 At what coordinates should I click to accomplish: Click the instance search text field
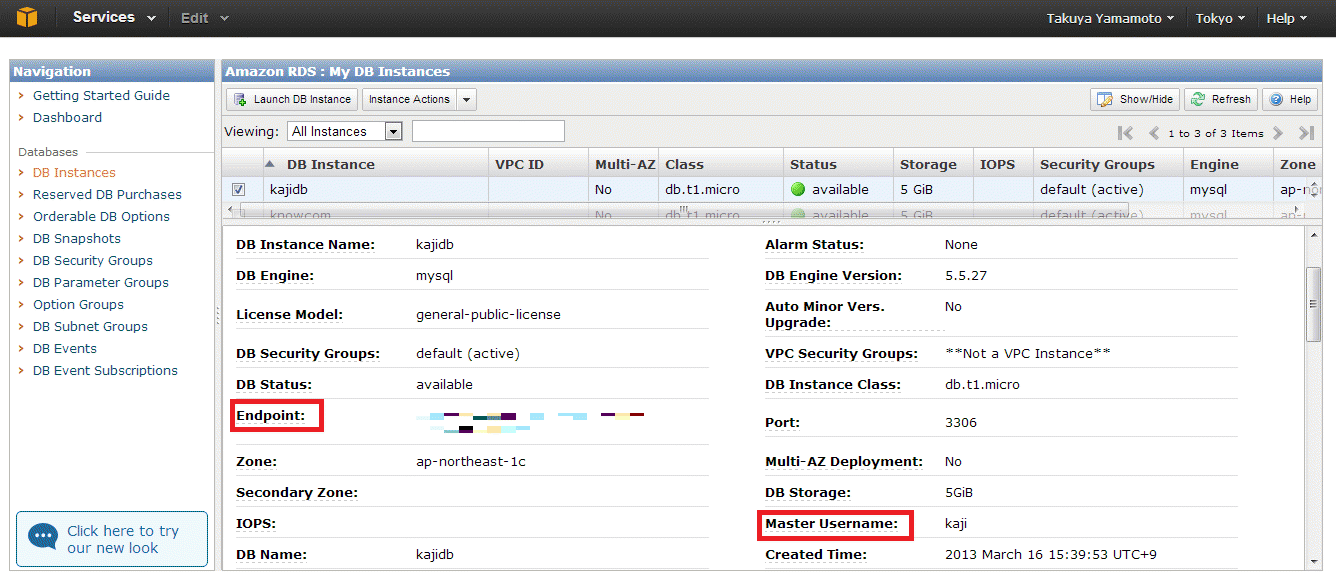(488, 131)
